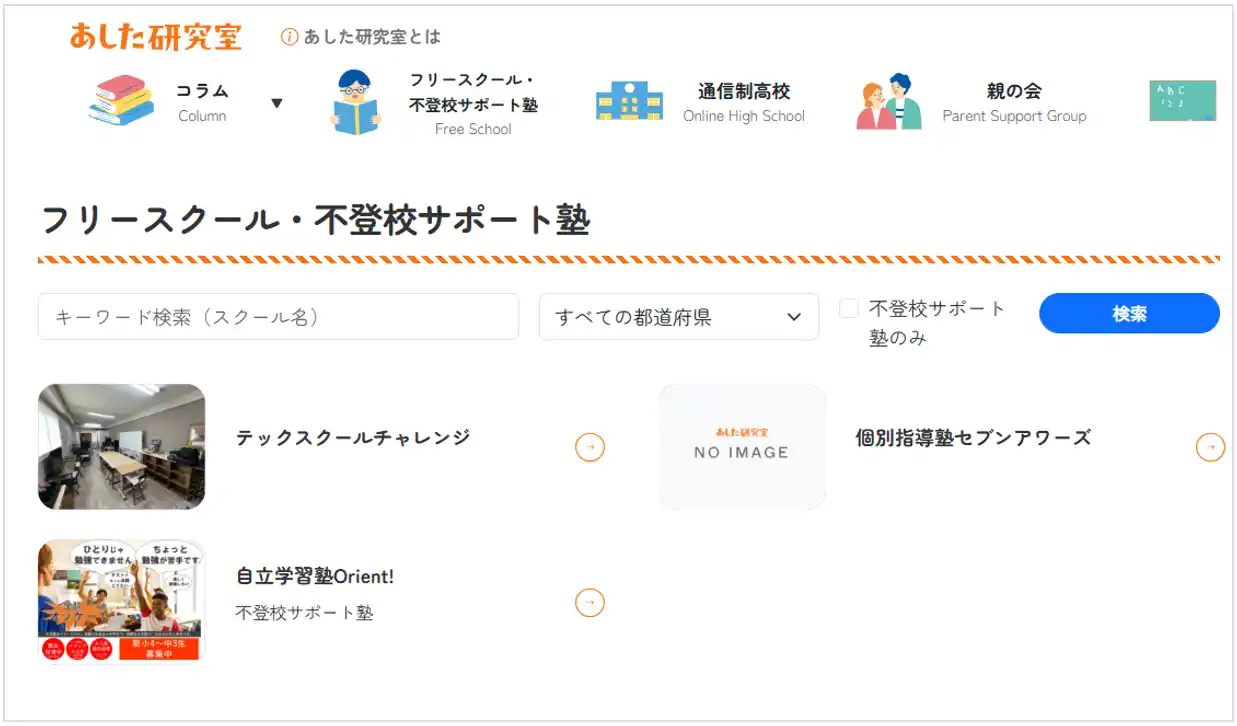Click the あした研究室 logo
Image resolution: width=1237 pixels, height=726 pixels.
154,35
